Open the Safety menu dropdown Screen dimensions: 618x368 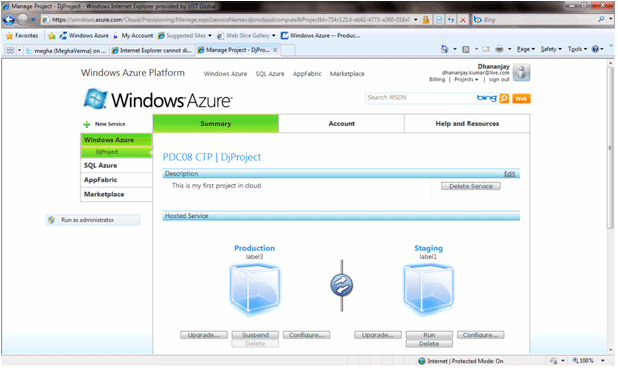click(x=551, y=49)
